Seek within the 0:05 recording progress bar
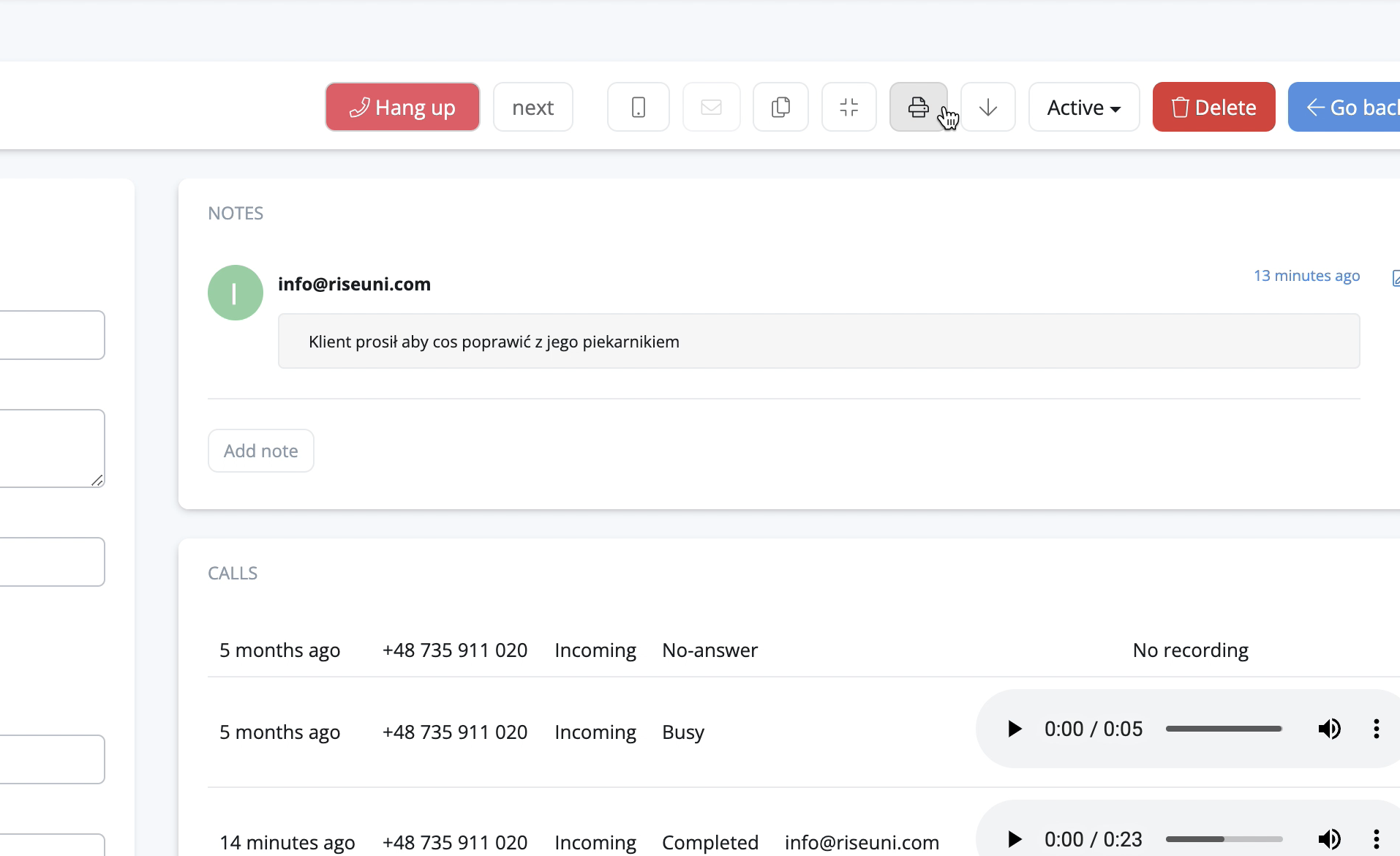This screenshot has width=1400, height=856. [1223, 729]
